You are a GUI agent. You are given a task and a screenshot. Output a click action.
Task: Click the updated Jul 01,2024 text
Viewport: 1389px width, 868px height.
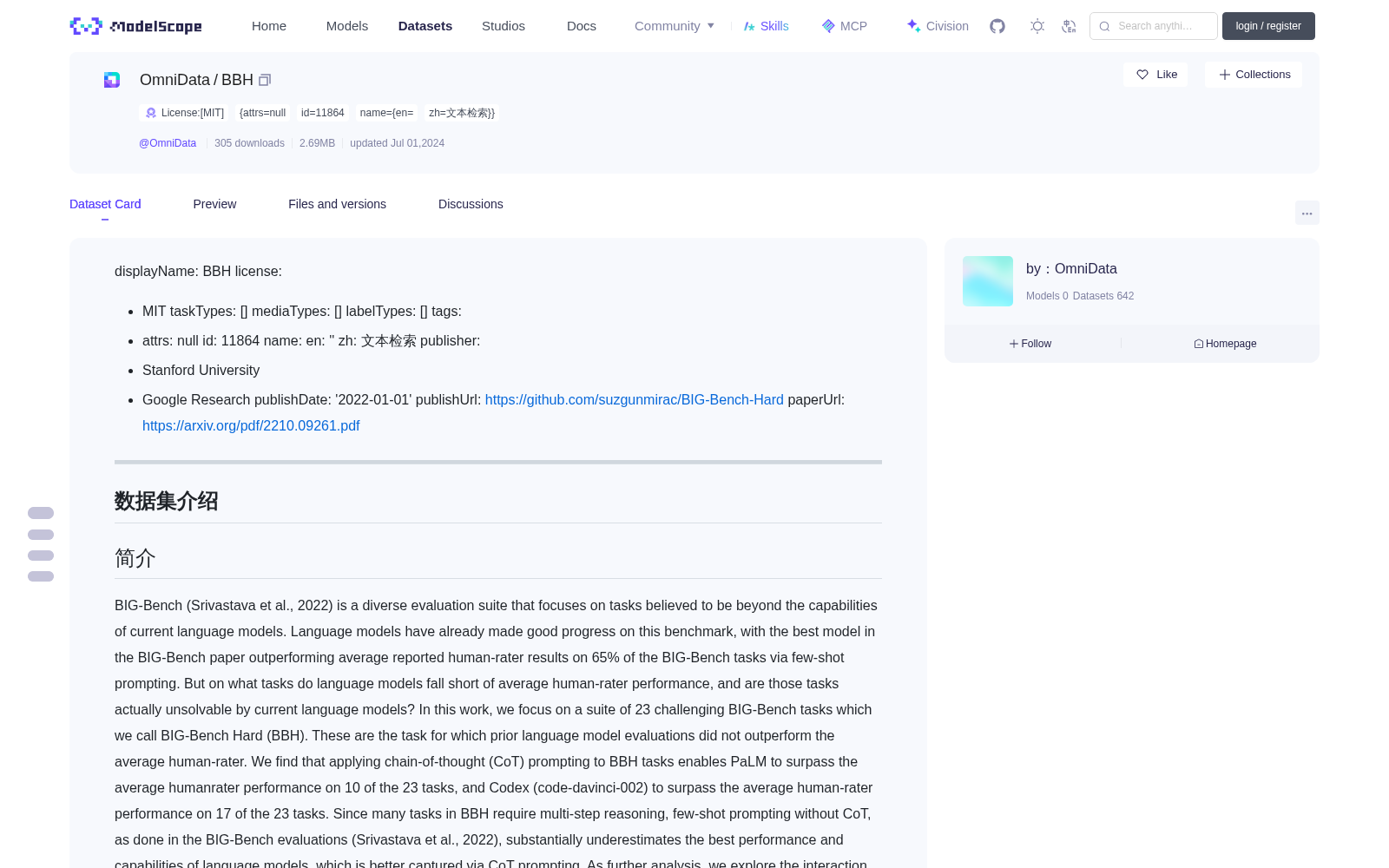[x=397, y=143]
